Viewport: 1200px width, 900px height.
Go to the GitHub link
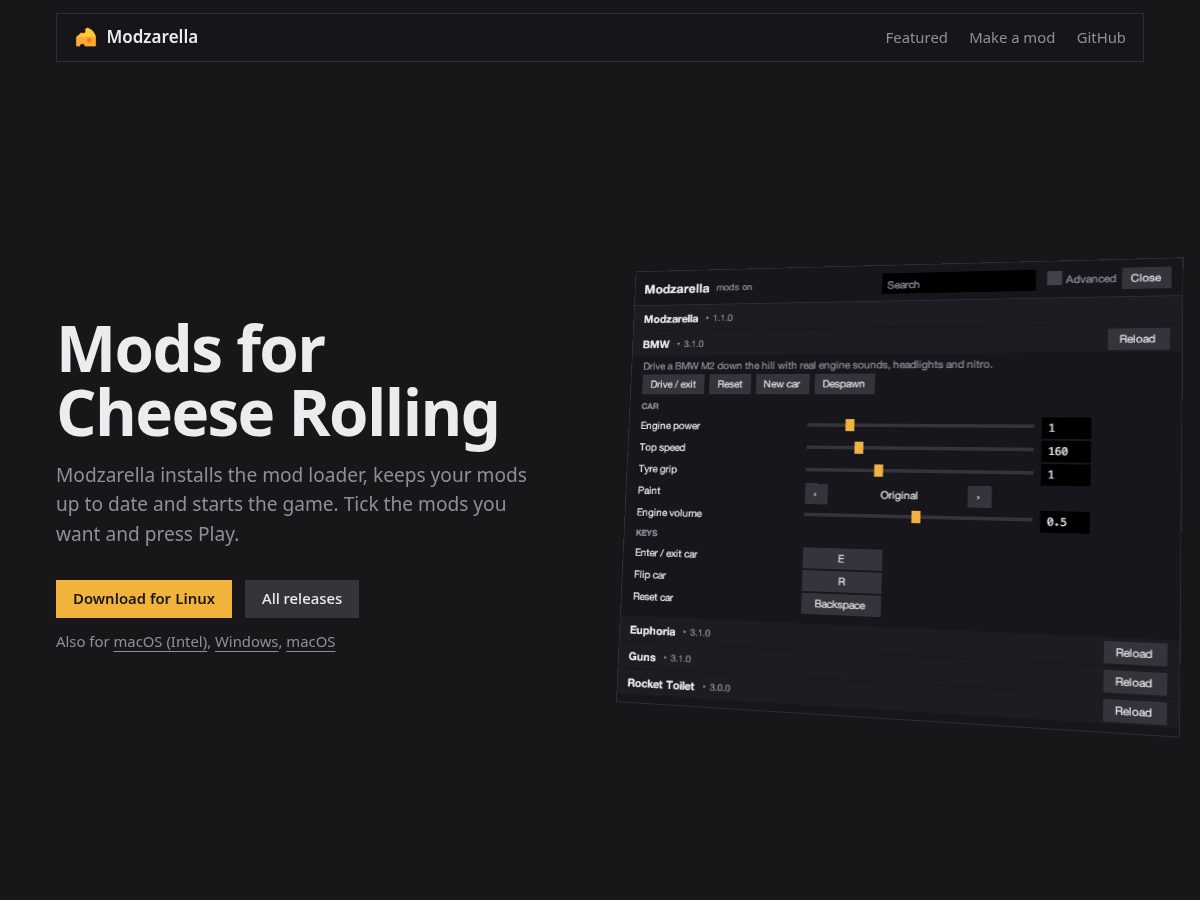click(1101, 38)
